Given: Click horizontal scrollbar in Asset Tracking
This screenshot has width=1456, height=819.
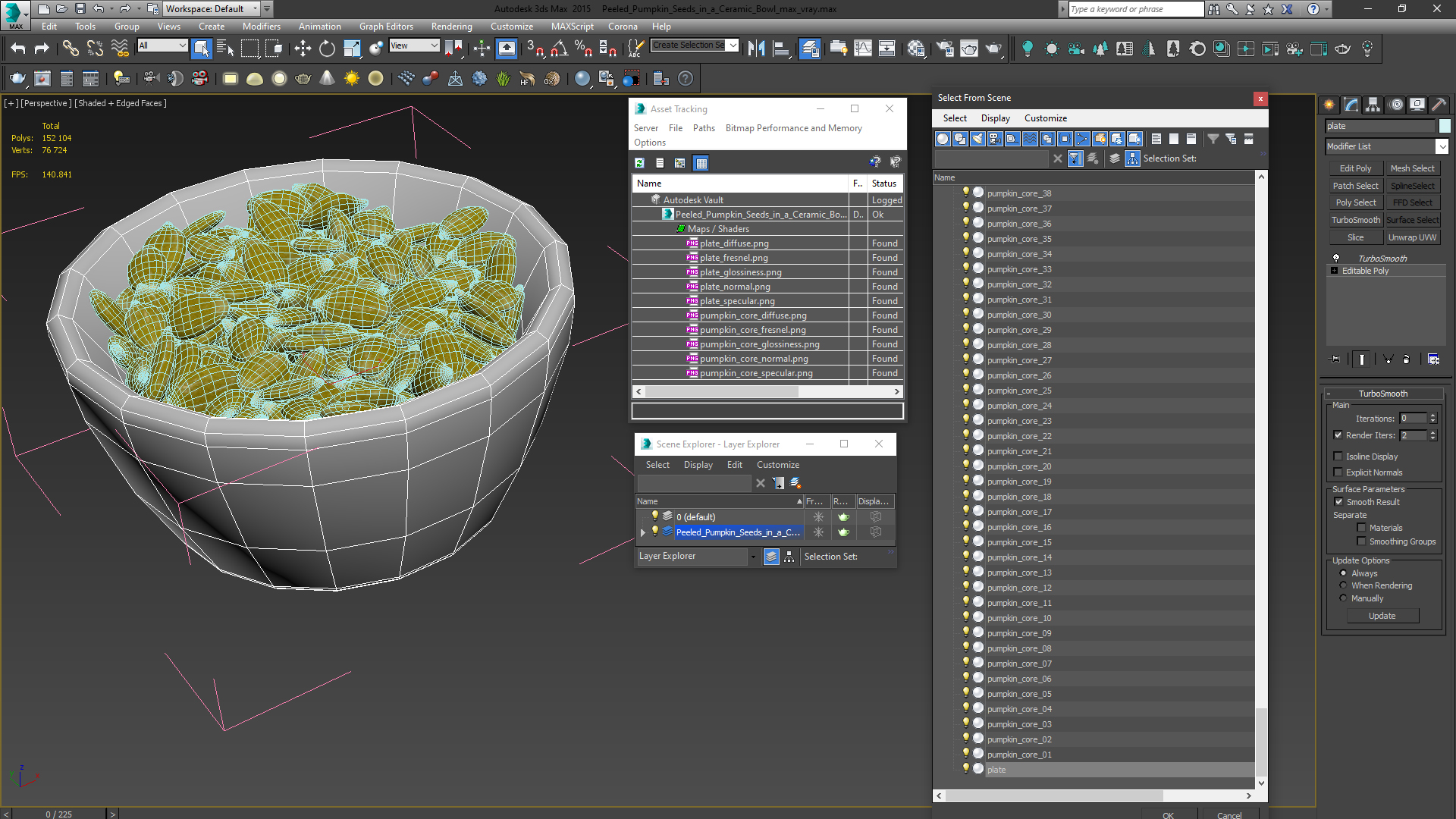Looking at the screenshot, I should [722, 392].
